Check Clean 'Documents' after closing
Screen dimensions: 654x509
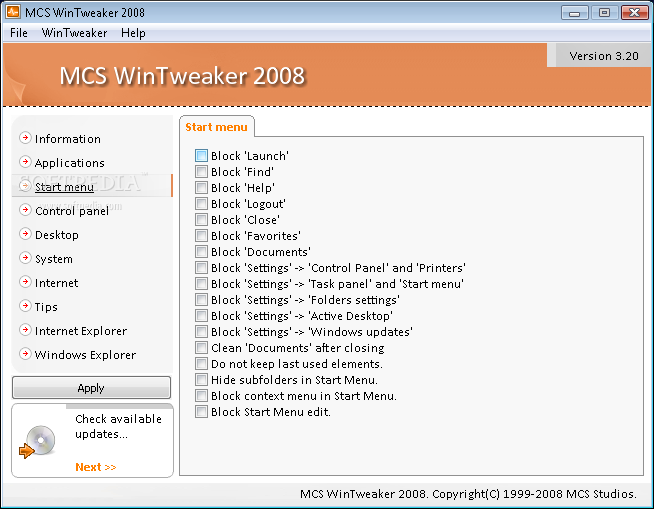click(201, 348)
